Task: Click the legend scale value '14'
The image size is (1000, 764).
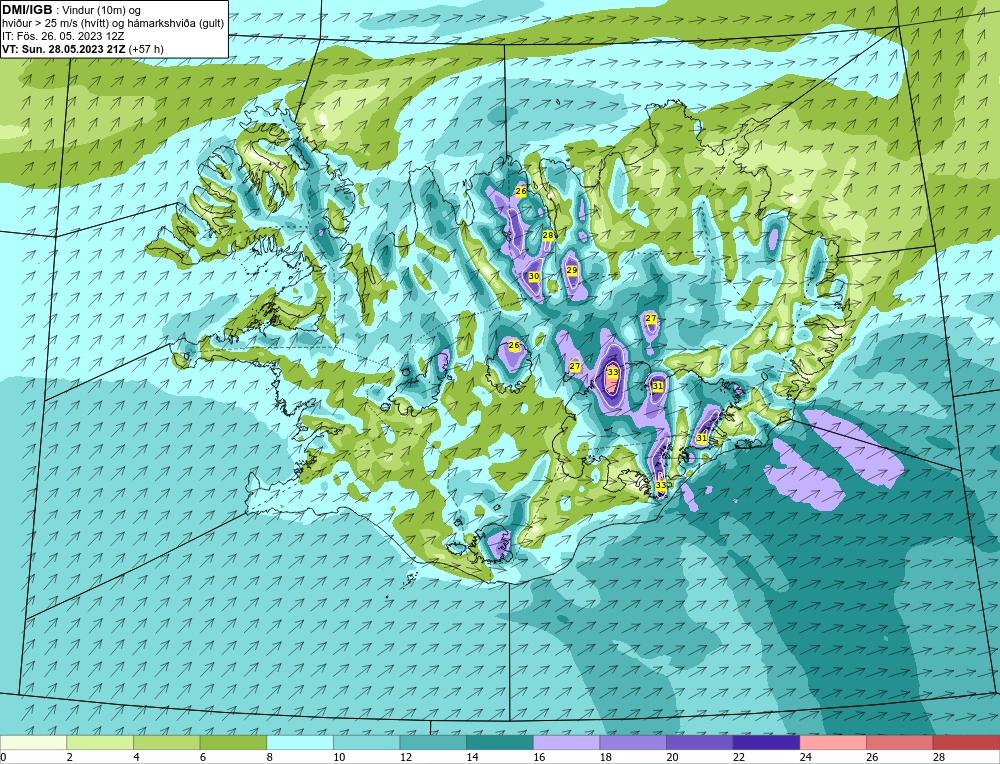Action: [x=472, y=758]
